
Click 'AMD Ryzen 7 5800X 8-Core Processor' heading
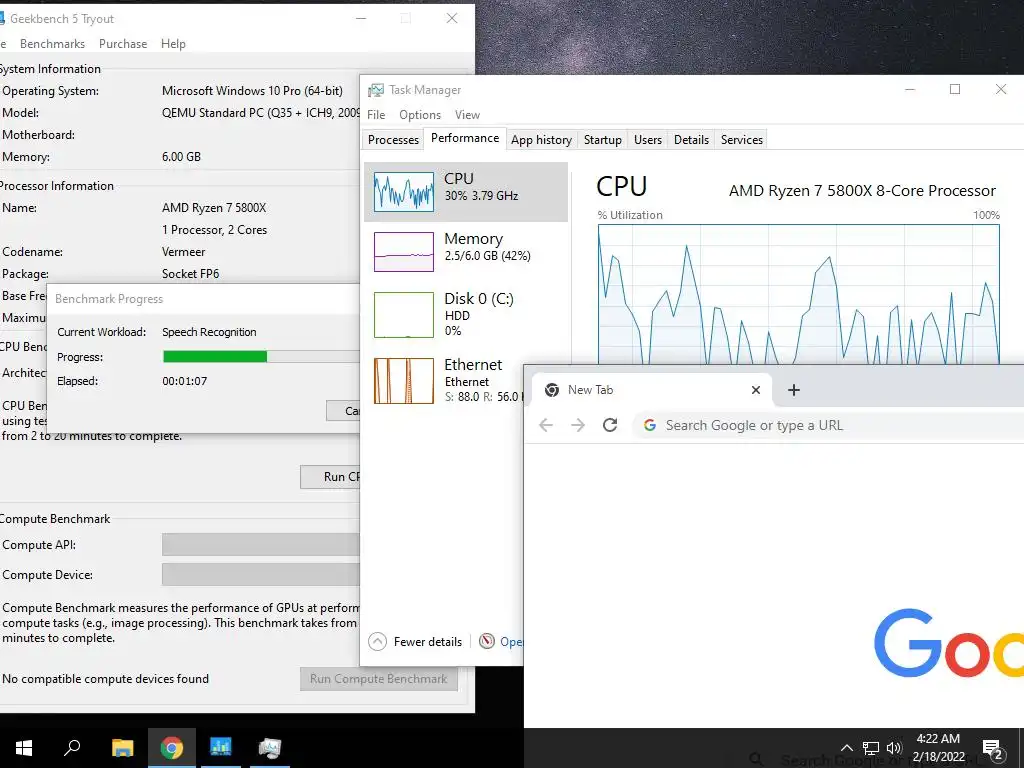click(862, 191)
